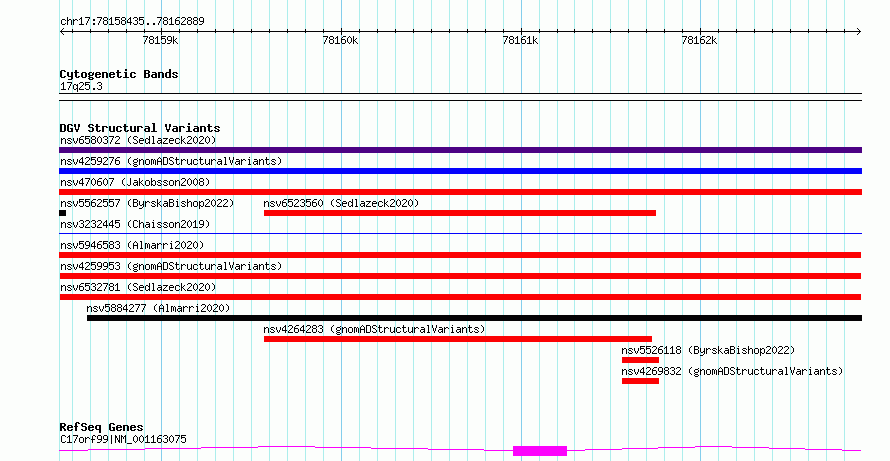
Task: Click the blue nsv4259276 variant bar
Action: pos(460,171)
